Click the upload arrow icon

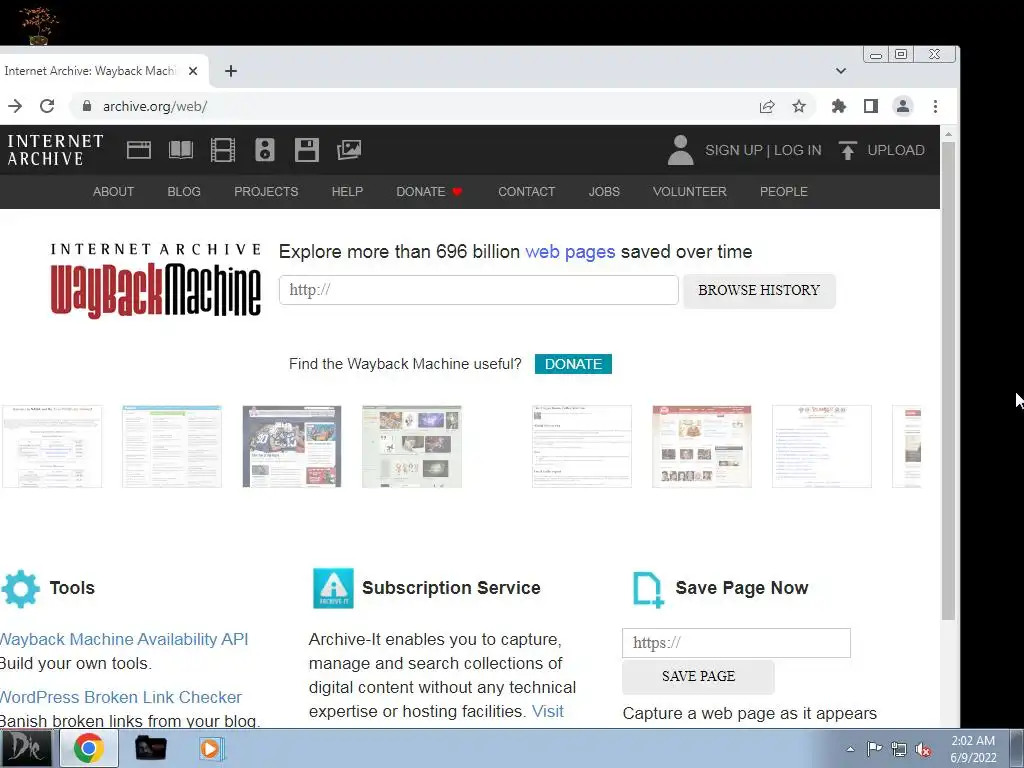coord(848,150)
